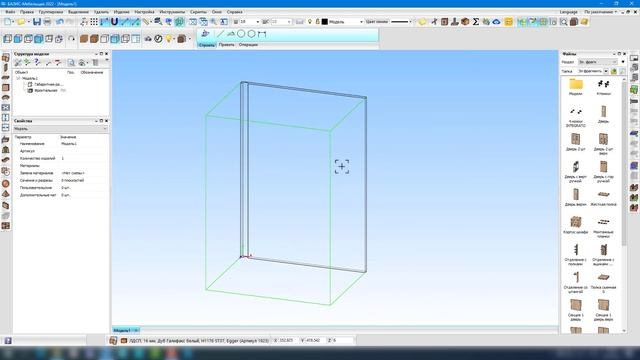This screenshot has width=640, height=360.
Task: Open the Правка menu
Action: click(x=27, y=12)
